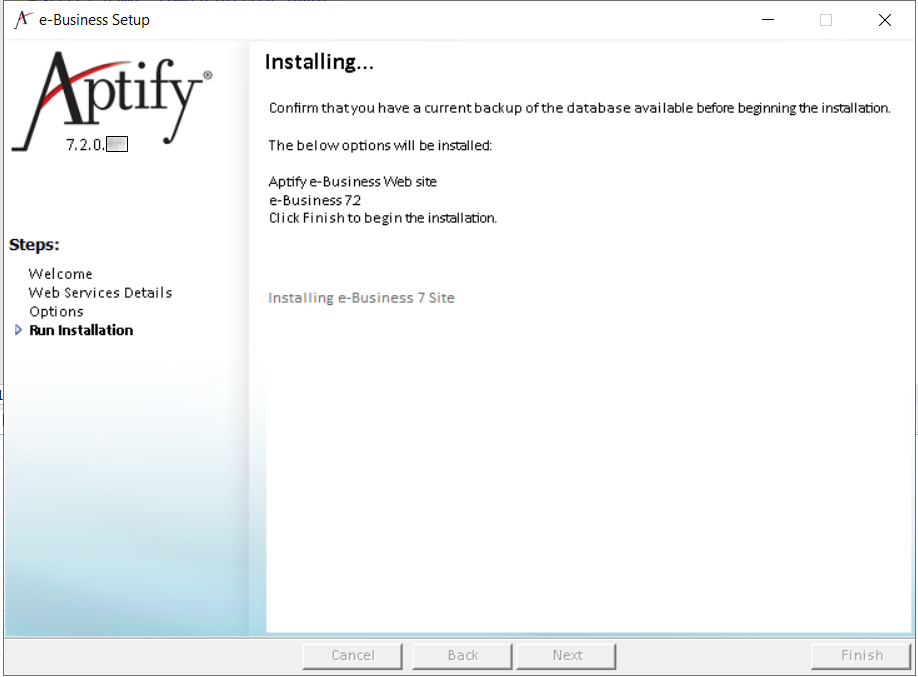
Task: Select the Web Services Details step
Action: pos(100,293)
